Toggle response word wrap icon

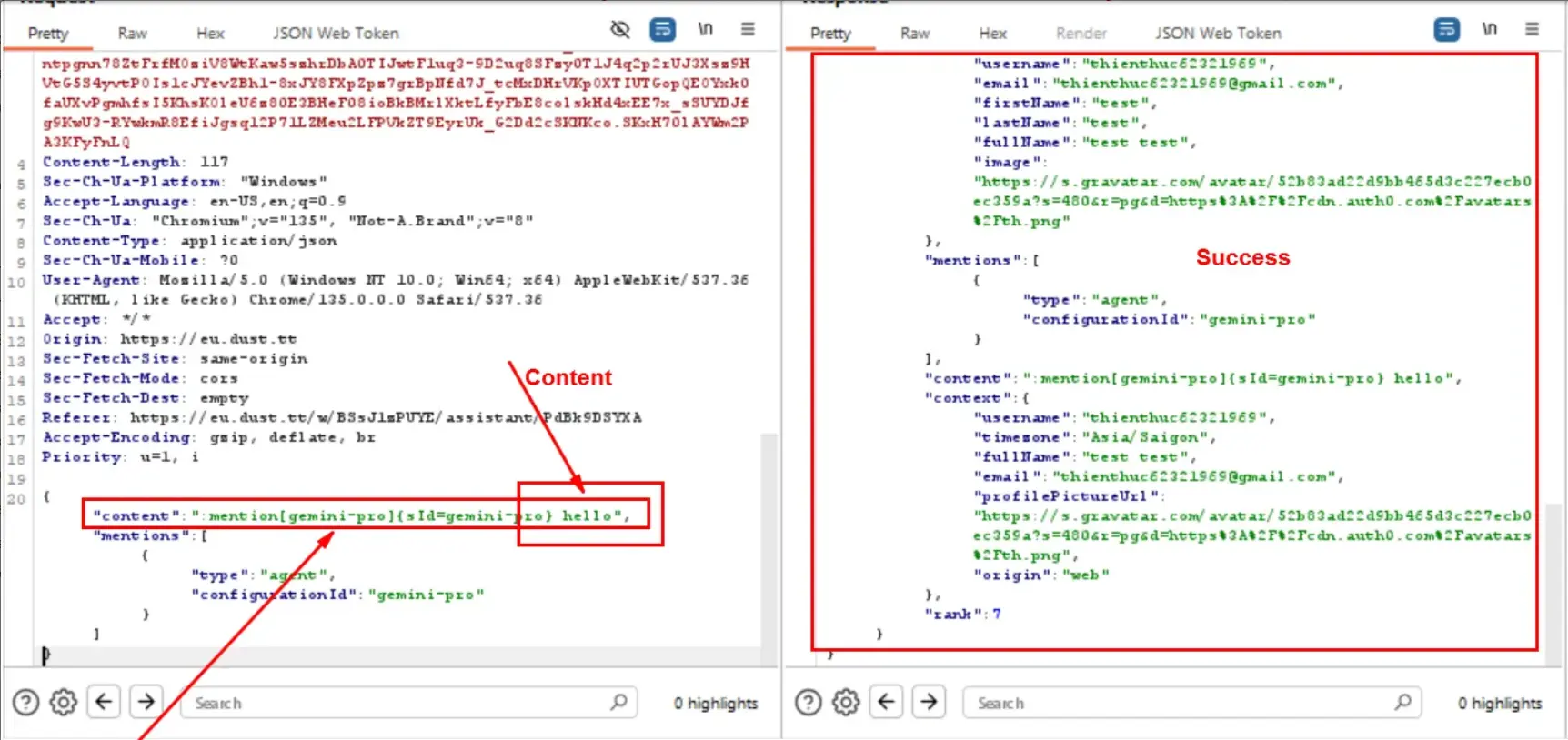click(1446, 30)
